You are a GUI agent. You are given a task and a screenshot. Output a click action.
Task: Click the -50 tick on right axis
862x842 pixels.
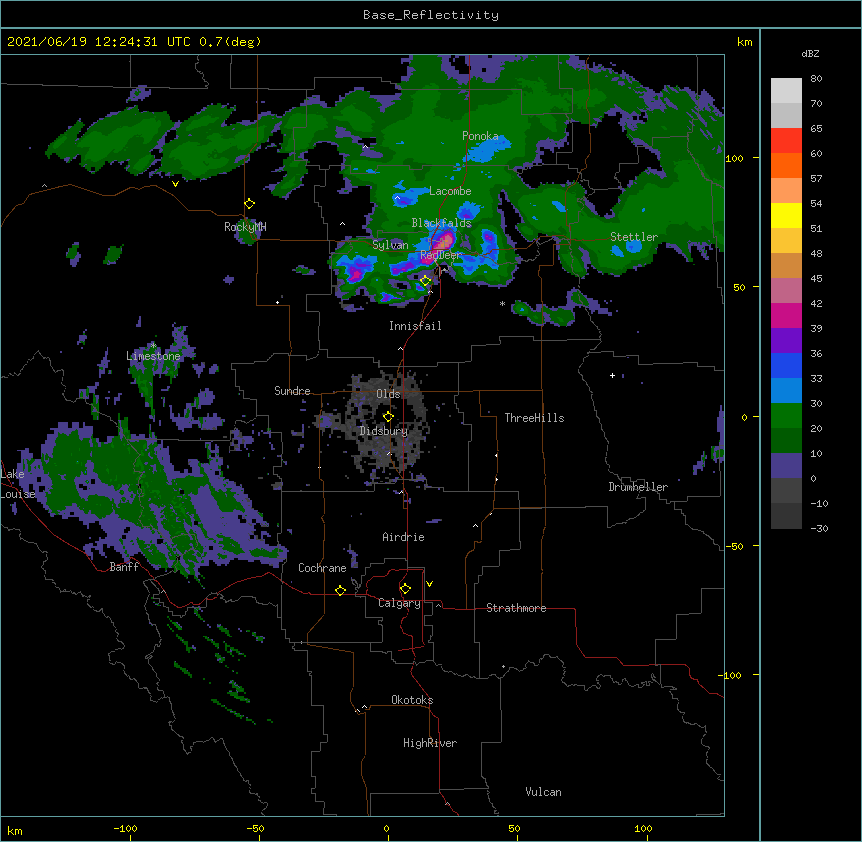(734, 546)
